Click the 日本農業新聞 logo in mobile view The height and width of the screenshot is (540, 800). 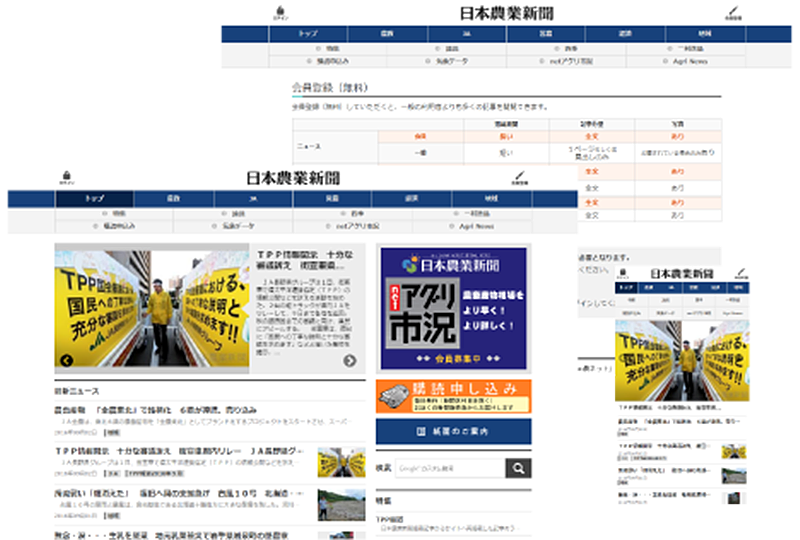682,274
